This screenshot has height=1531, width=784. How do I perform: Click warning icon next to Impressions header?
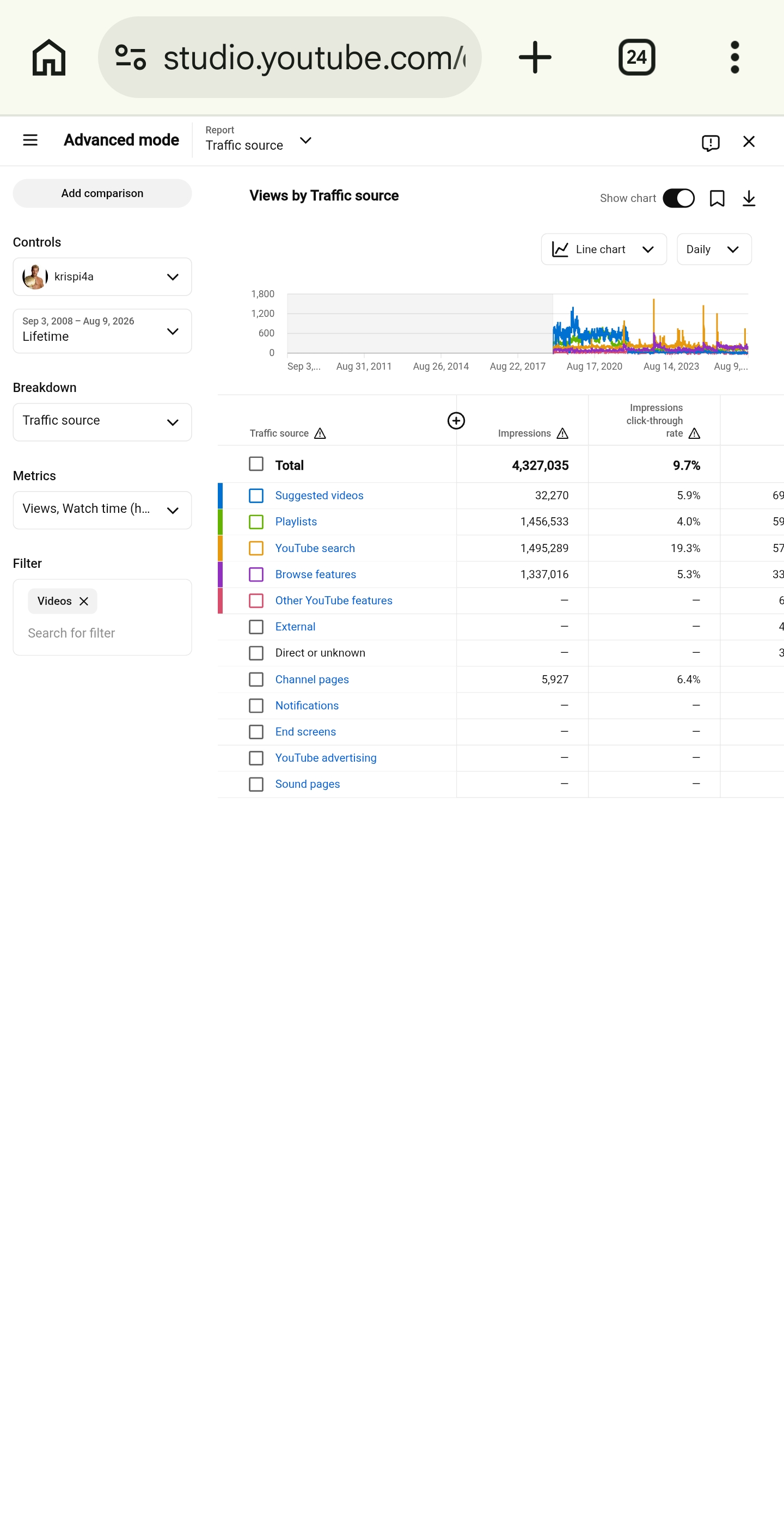click(562, 434)
